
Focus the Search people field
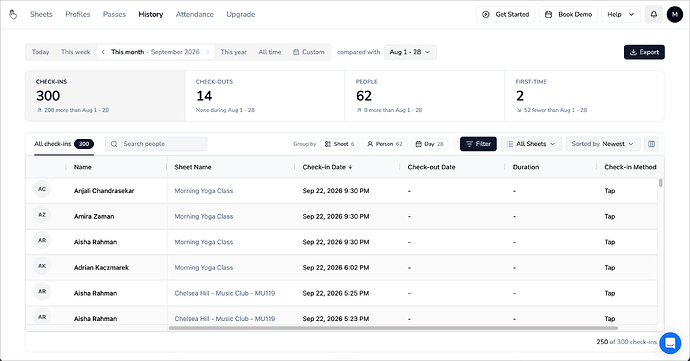156,144
